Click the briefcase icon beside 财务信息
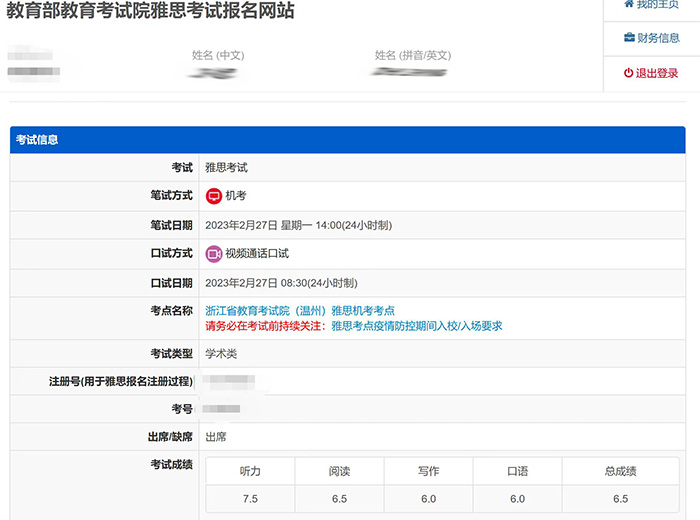The image size is (700, 520). point(629,37)
